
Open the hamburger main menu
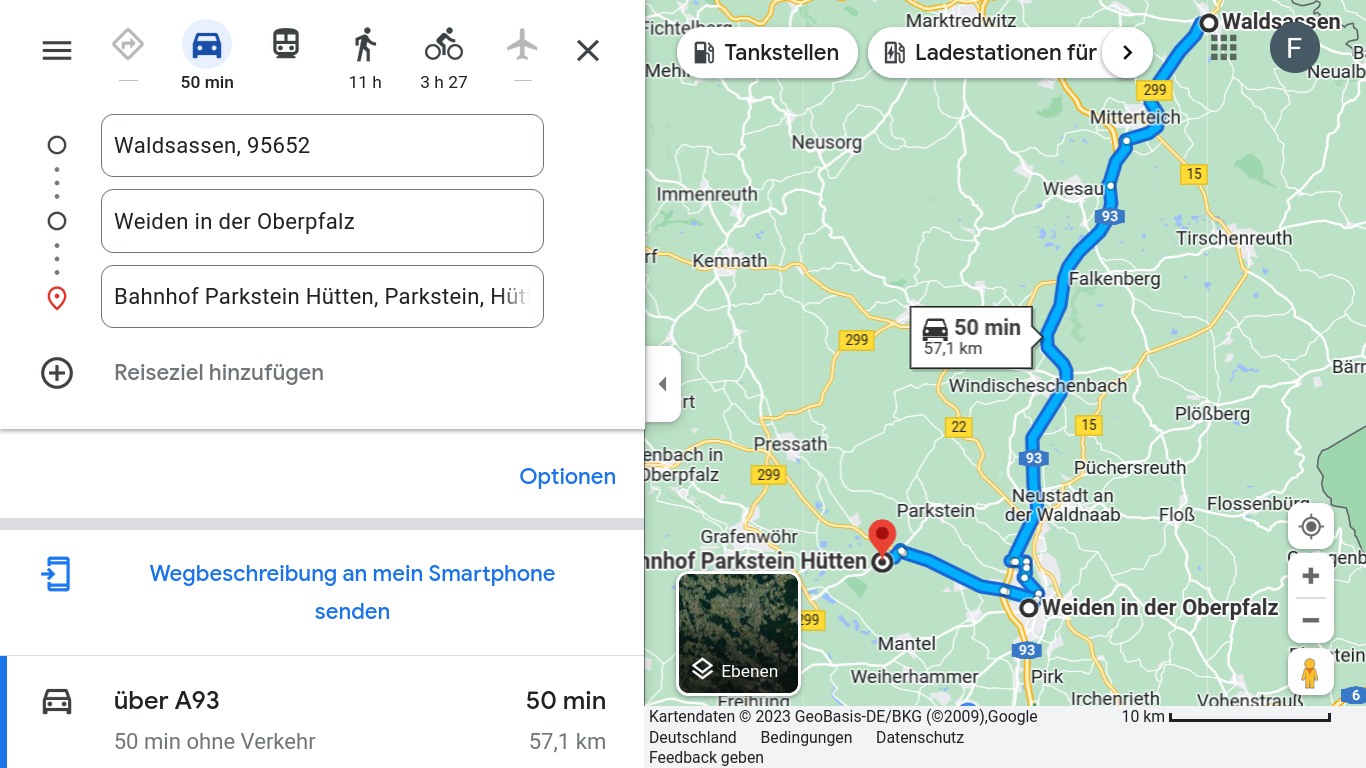tap(57, 50)
